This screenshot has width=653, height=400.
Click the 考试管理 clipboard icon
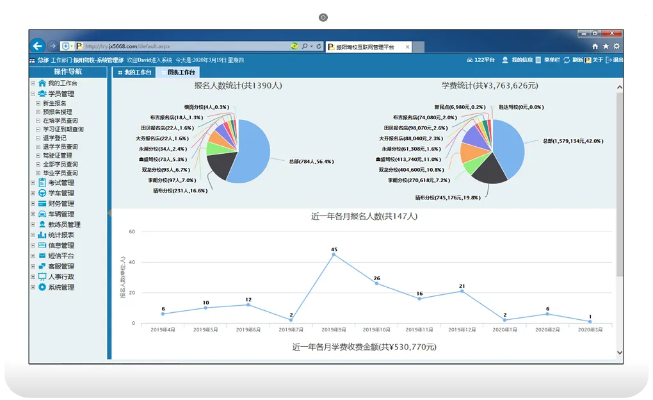(x=42, y=182)
